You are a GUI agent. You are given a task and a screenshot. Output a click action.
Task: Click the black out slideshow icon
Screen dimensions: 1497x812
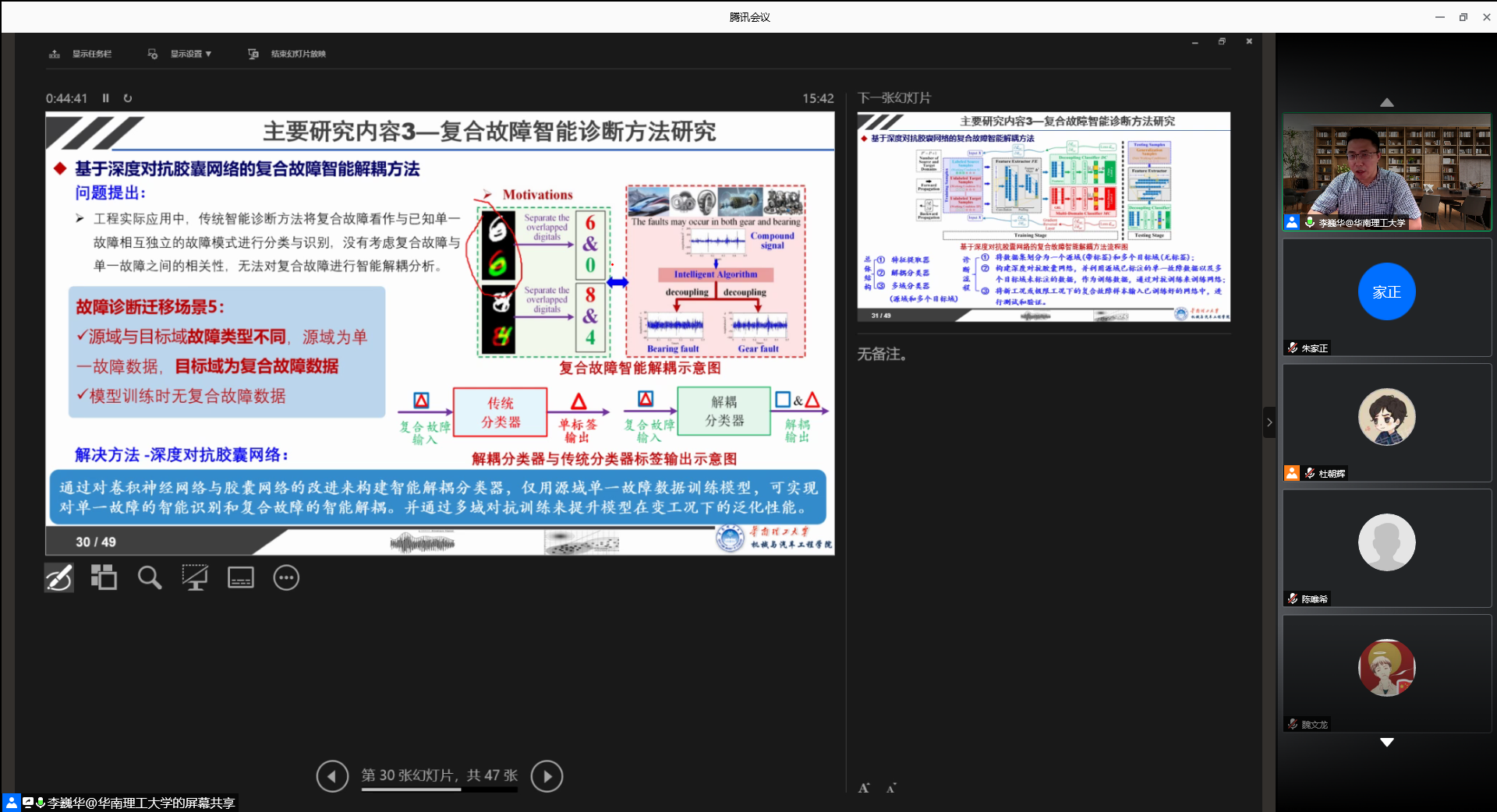tap(194, 578)
